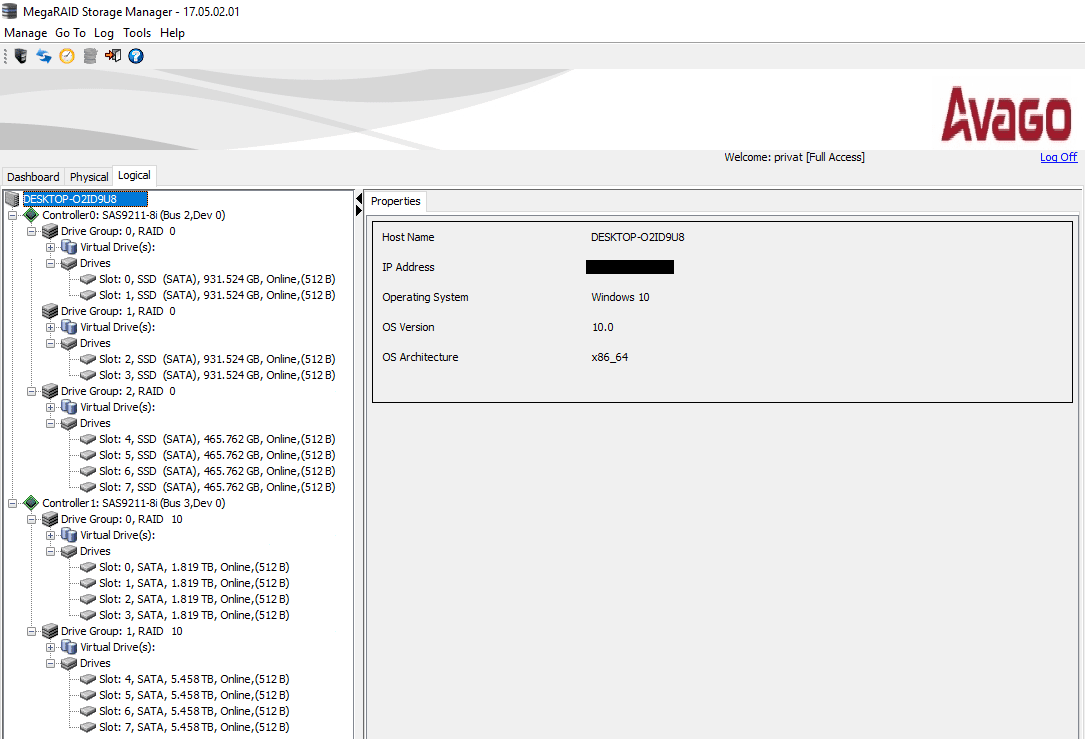Image resolution: width=1085 pixels, height=739 pixels.
Task: Collapse Drive Group 2, RAID 0 node
Action: pos(31,391)
